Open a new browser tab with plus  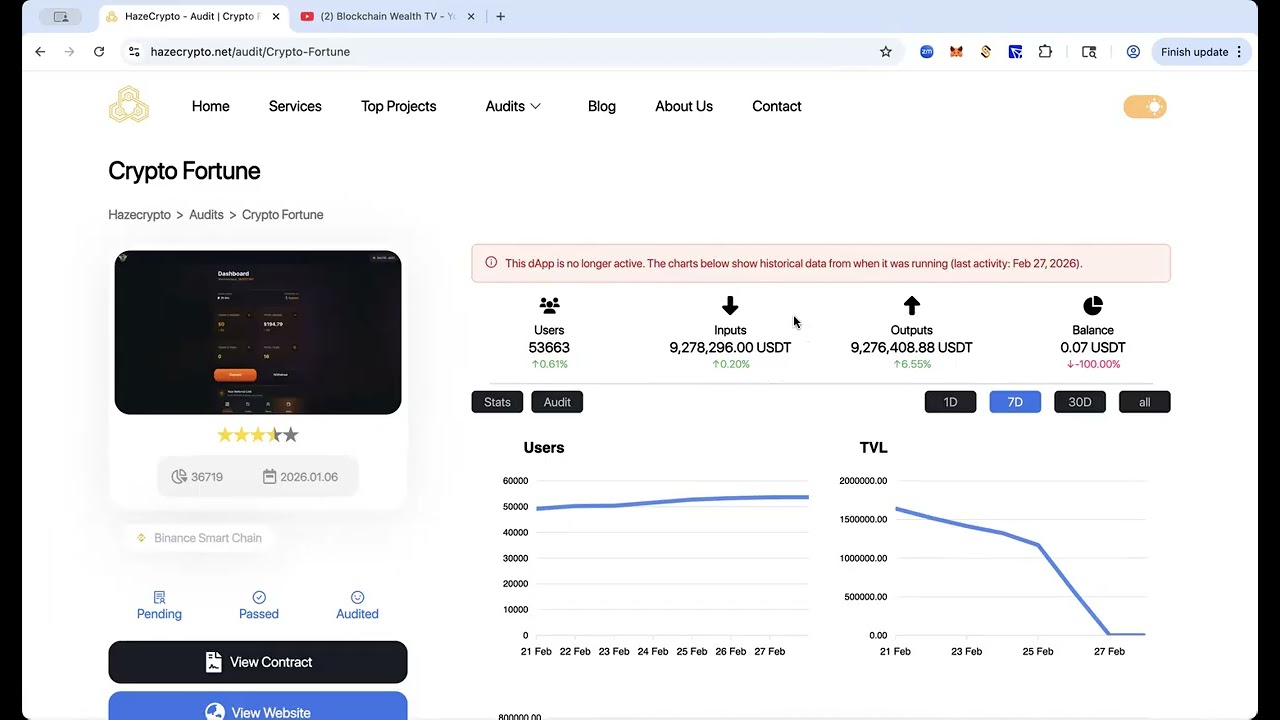point(501,16)
